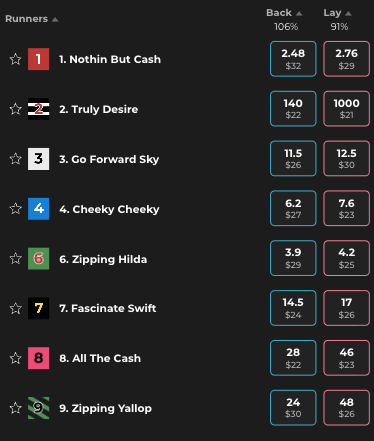The width and height of the screenshot is (374, 441).
Task: Click the blue number 4 silk icon
Action: (38, 209)
